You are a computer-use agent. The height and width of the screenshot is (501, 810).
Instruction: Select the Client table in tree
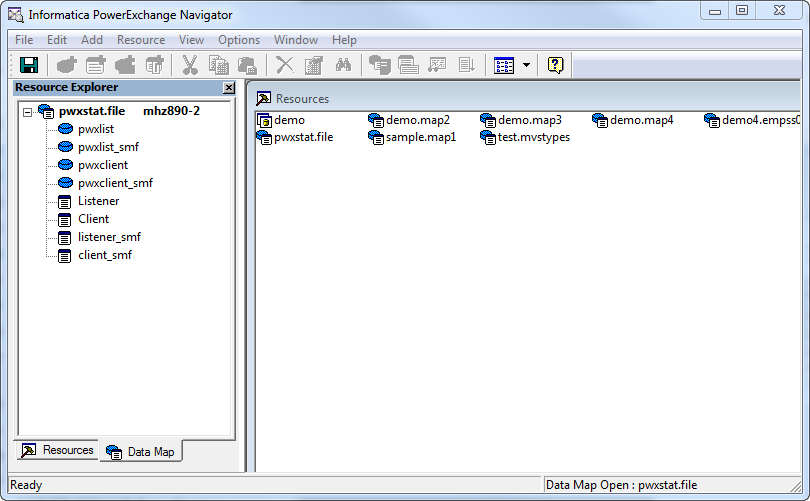tap(93, 219)
